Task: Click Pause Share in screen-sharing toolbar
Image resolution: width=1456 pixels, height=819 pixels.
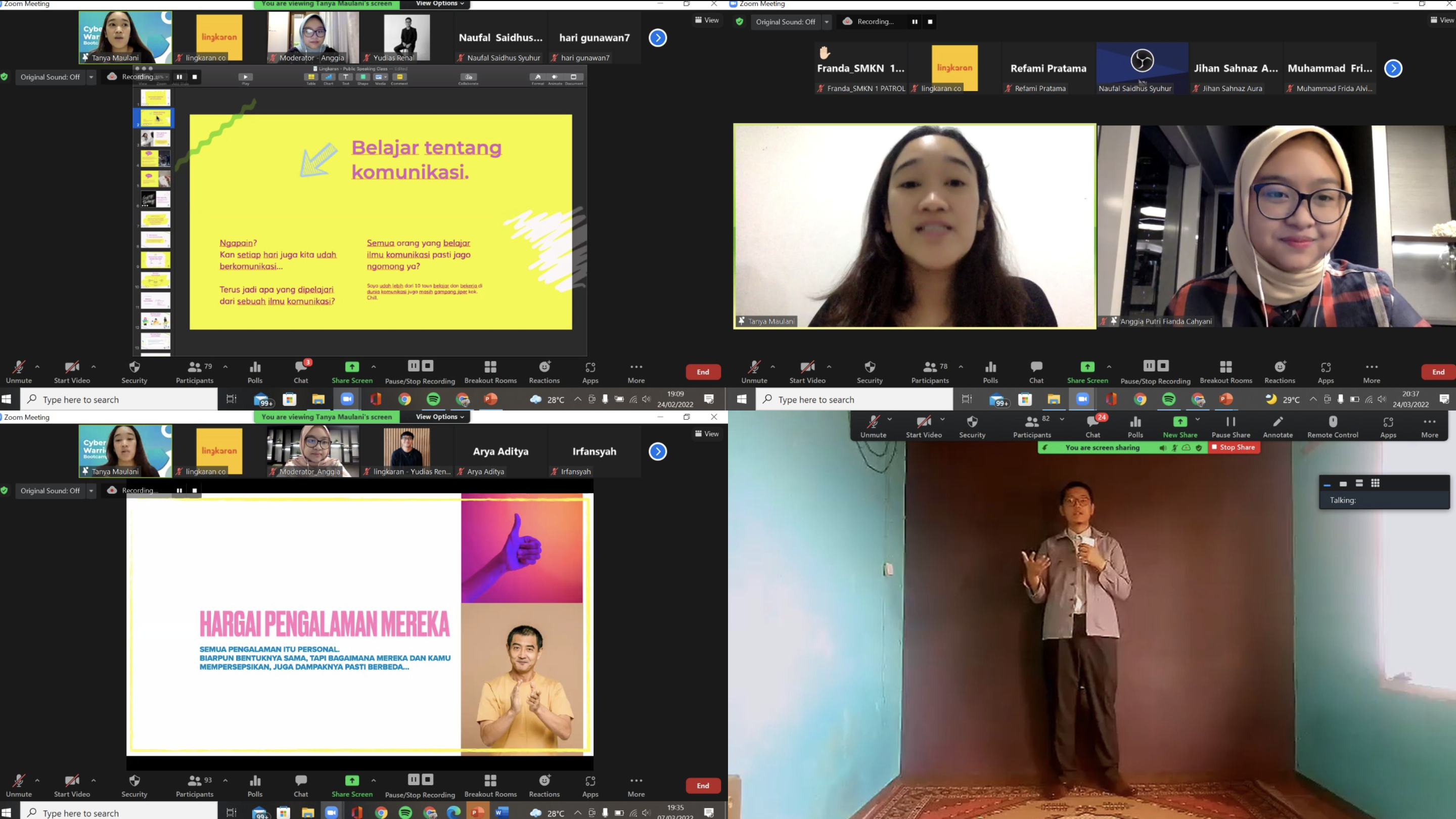Action: point(1231,427)
